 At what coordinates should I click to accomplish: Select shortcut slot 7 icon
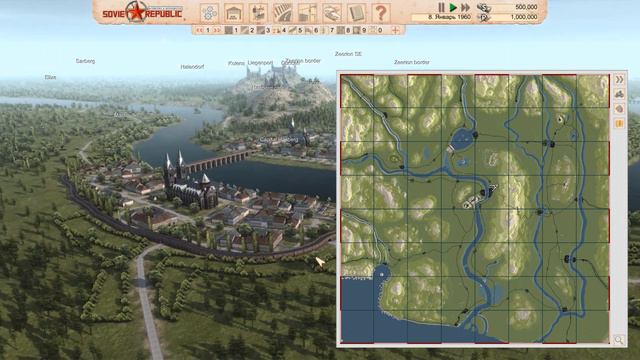[325, 30]
